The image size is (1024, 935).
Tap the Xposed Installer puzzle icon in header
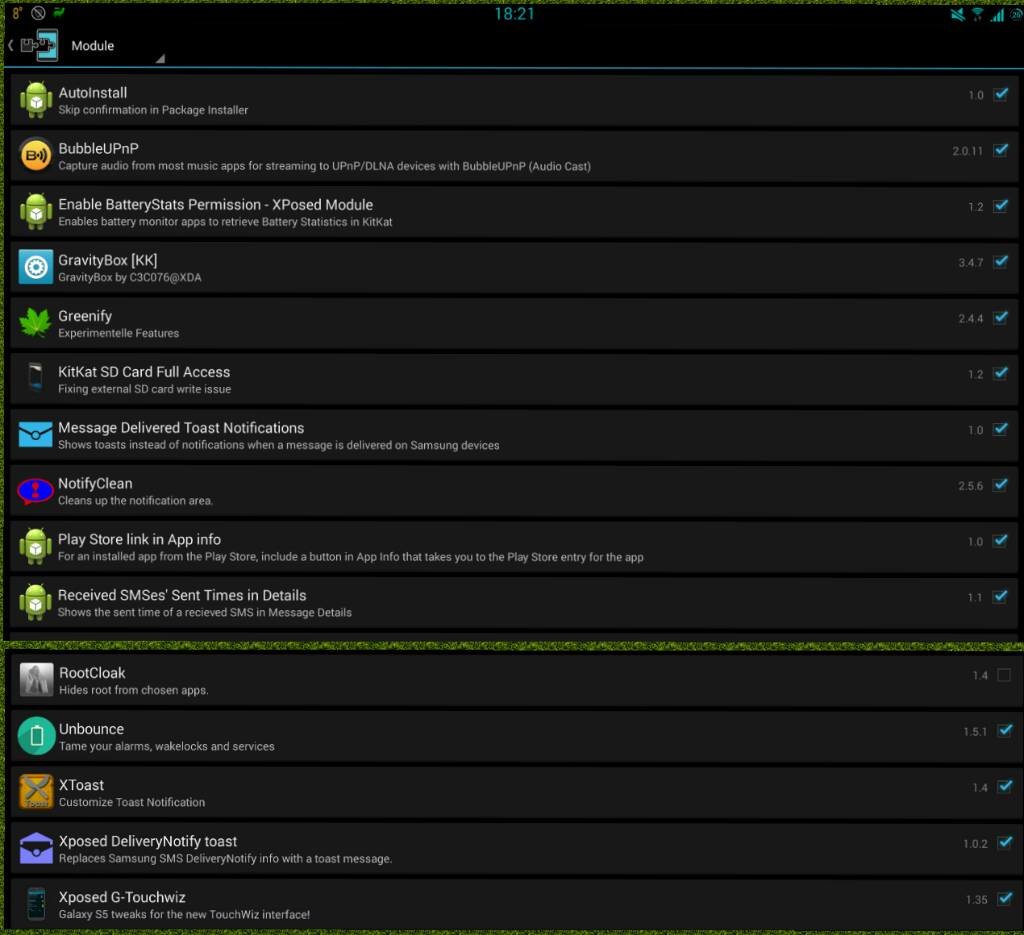[40, 45]
